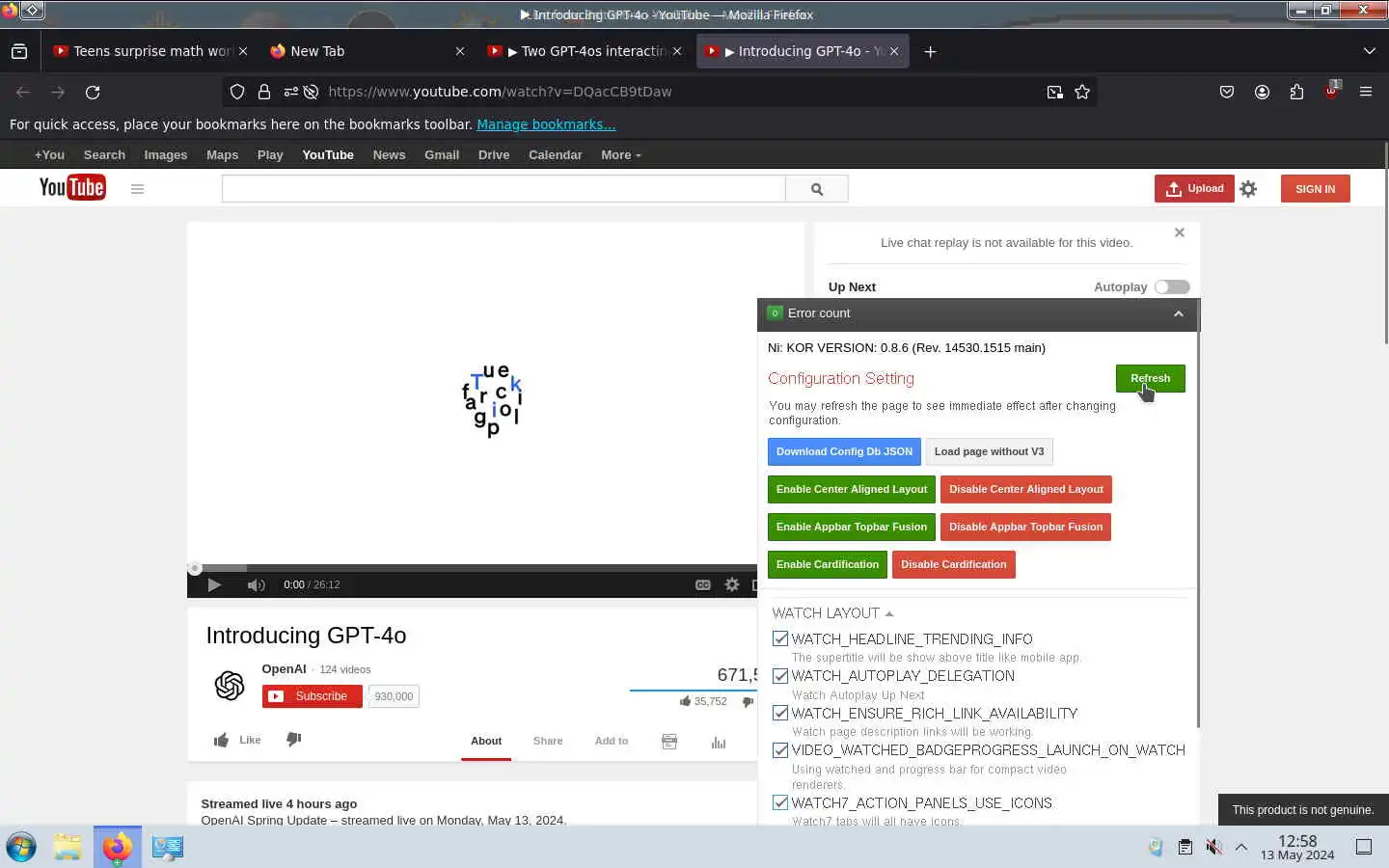Open Windows Start button in taskbar
Viewport: 1389px width, 868px height.
pyautogui.click(x=21, y=847)
